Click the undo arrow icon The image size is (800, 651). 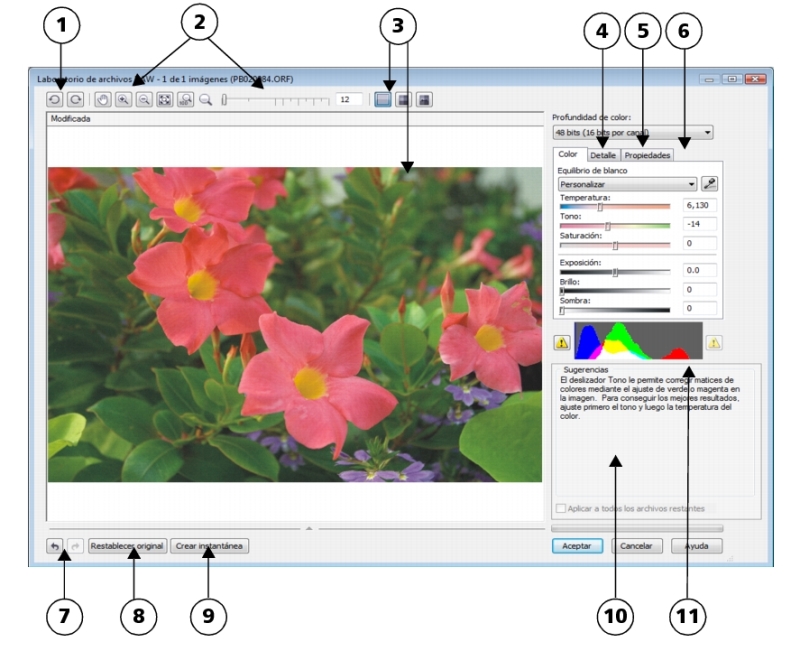54,547
